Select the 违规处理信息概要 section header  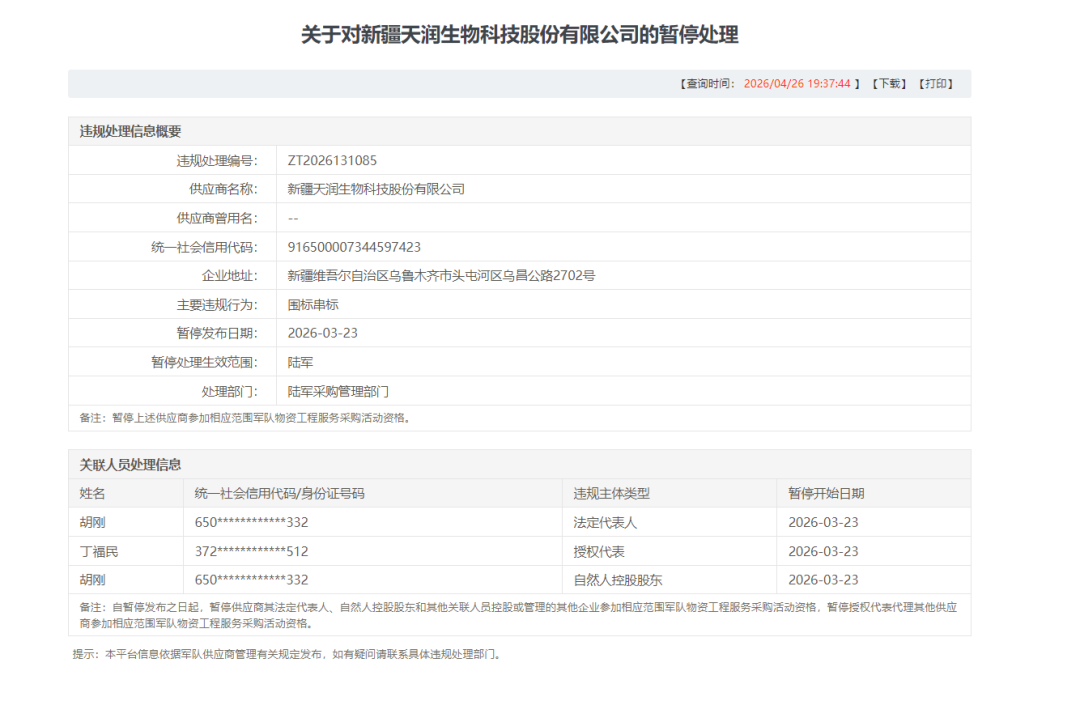(131, 132)
